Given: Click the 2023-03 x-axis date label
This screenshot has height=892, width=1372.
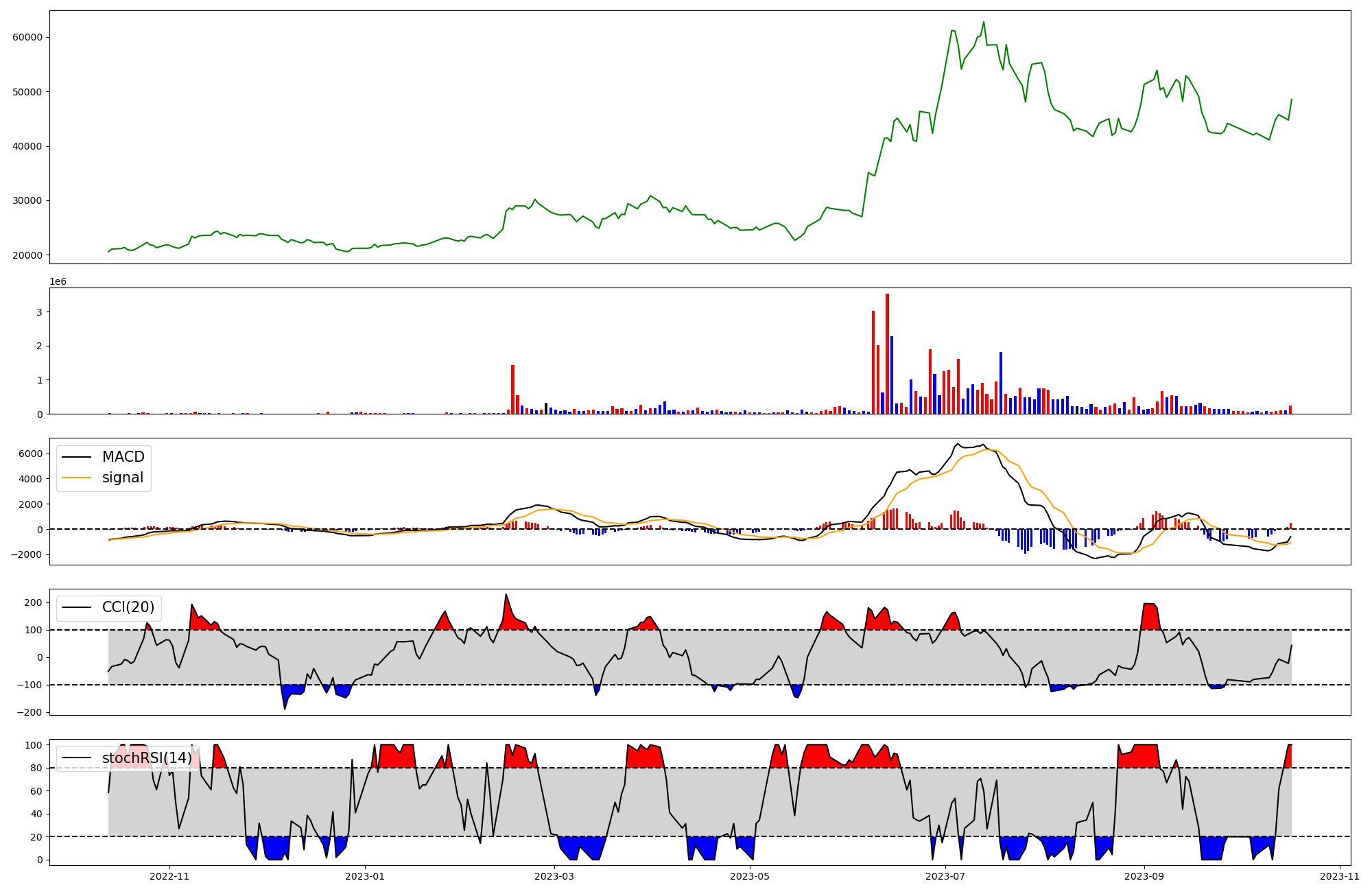Looking at the screenshot, I should click(554, 876).
